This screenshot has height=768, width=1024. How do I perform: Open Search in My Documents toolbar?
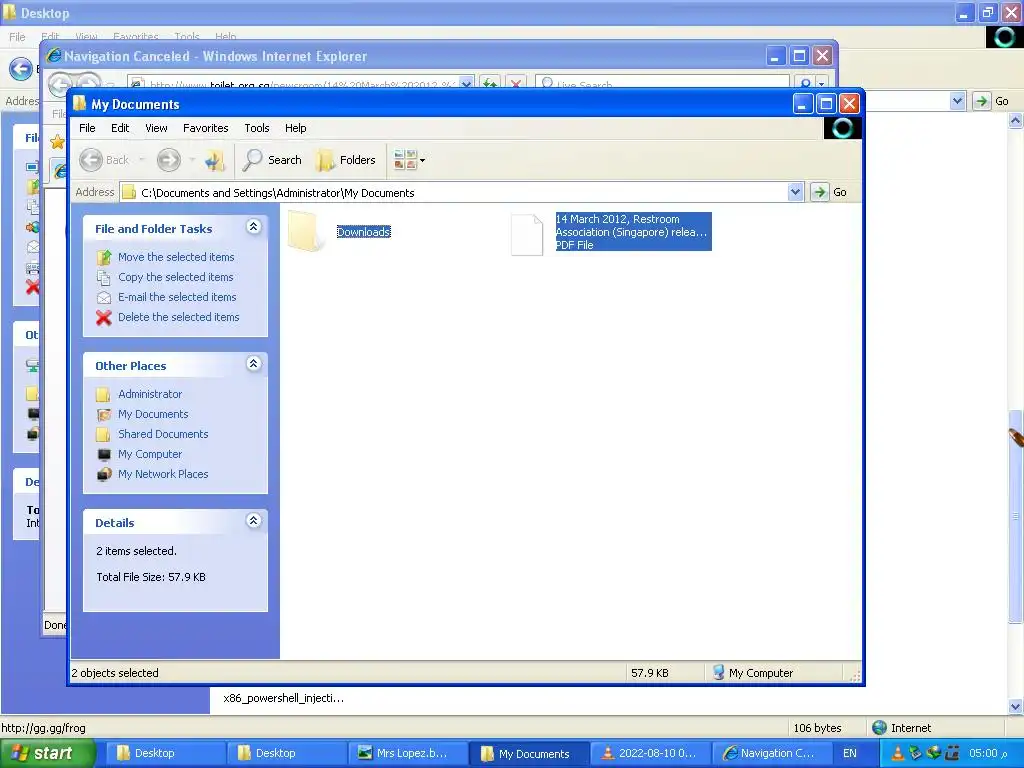tap(272, 160)
